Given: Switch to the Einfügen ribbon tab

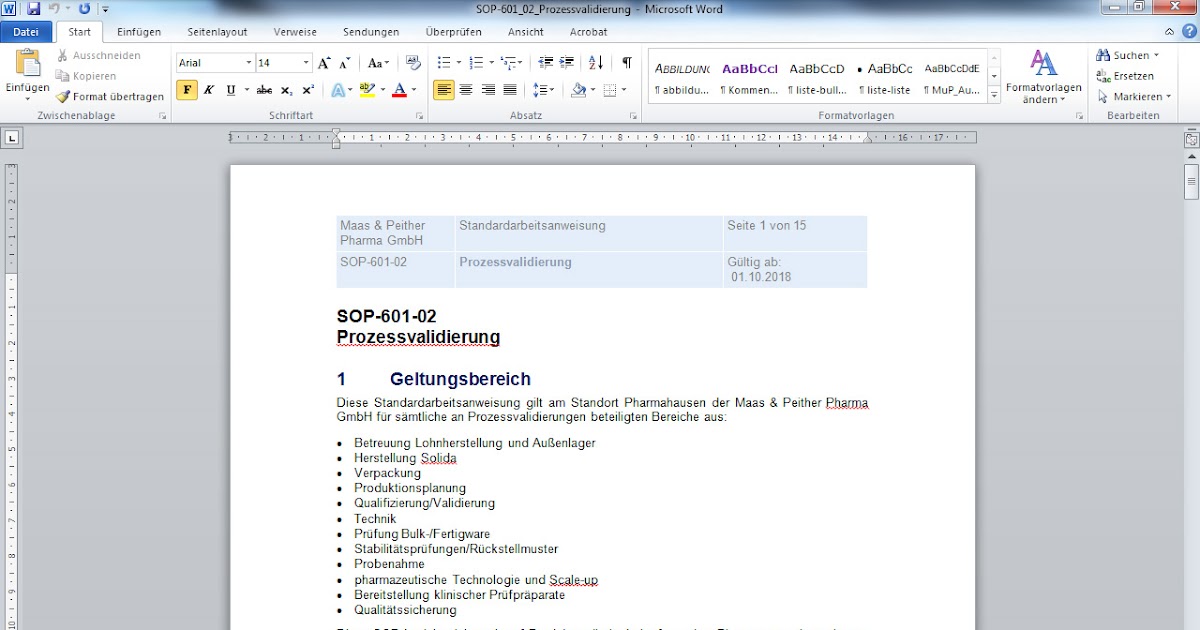Looking at the screenshot, I should (139, 32).
